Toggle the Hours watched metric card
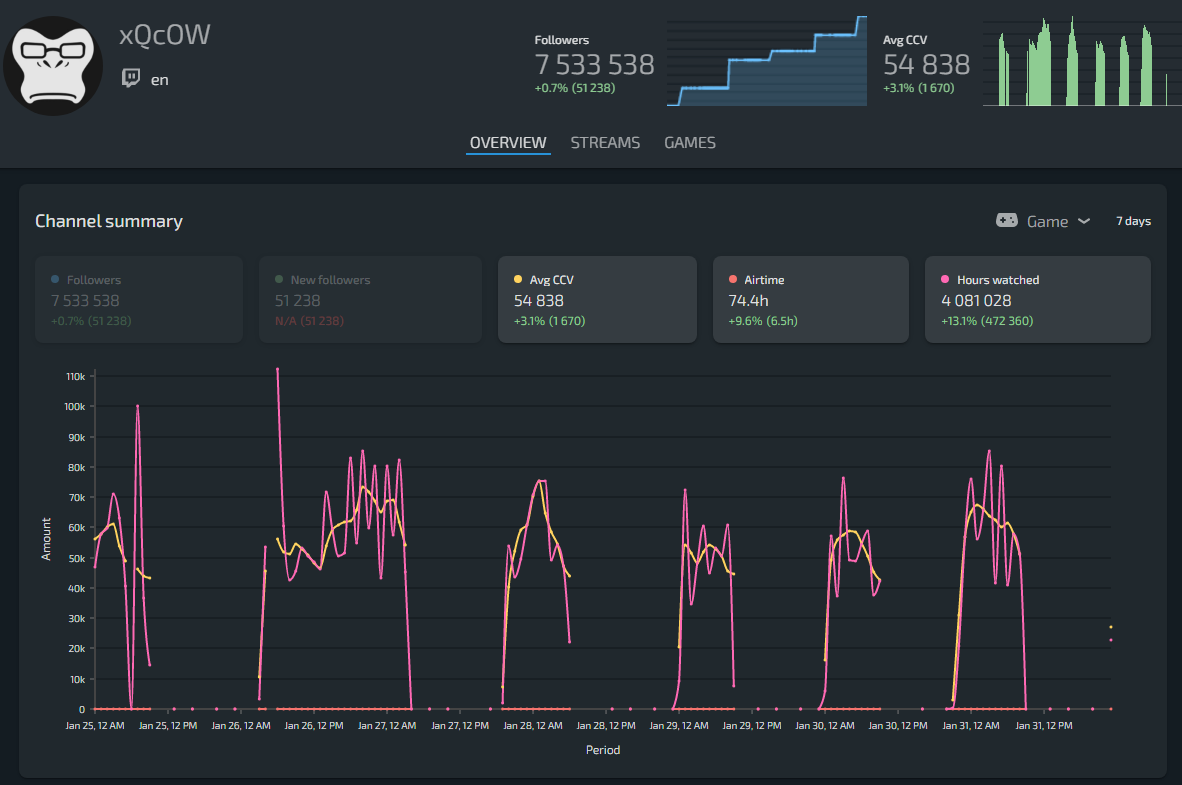 coord(1037,299)
